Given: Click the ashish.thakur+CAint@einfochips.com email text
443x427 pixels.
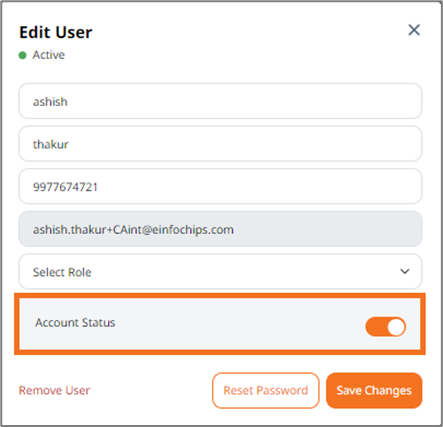Looking at the screenshot, I should click(133, 230).
